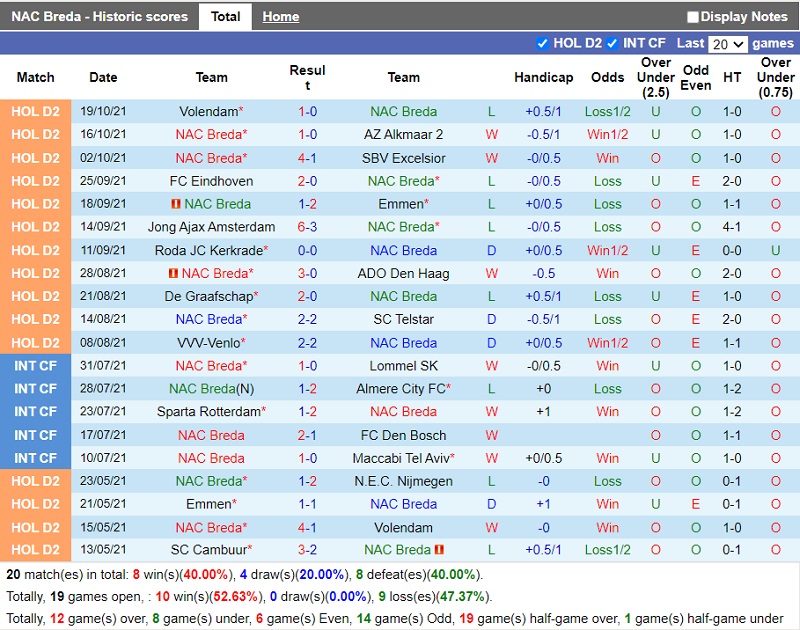Viewport: 800px width, 630px height.
Task: Click red card icon beside NAC Breda 18/09/21
Action: 176,204
